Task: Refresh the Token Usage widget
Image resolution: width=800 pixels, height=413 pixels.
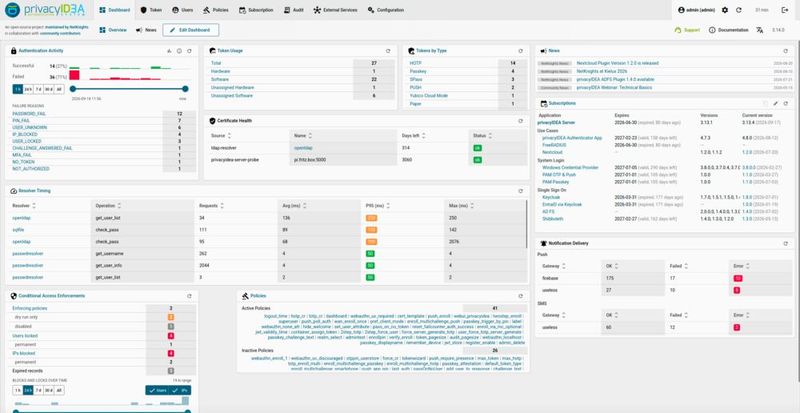Action: tap(388, 51)
